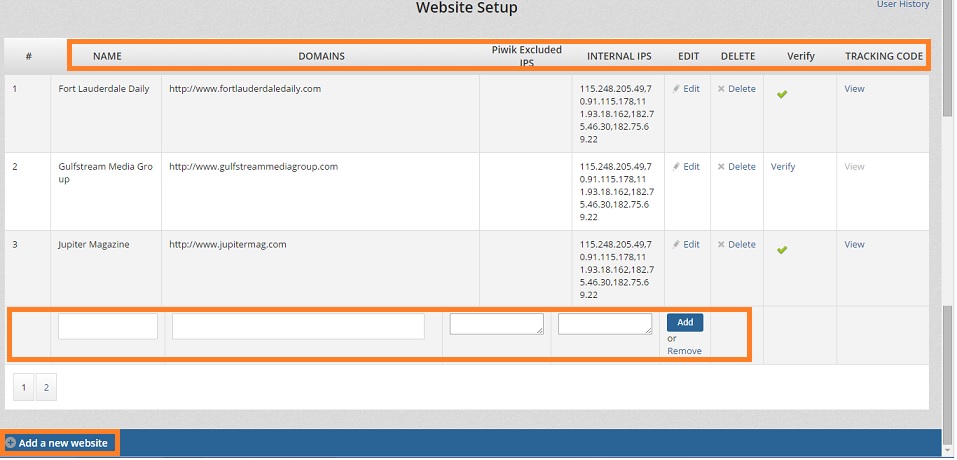This screenshot has height=460, width=957.
Task: Edit the Gulfstream Media Group website
Action: click(x=686, y=167)
